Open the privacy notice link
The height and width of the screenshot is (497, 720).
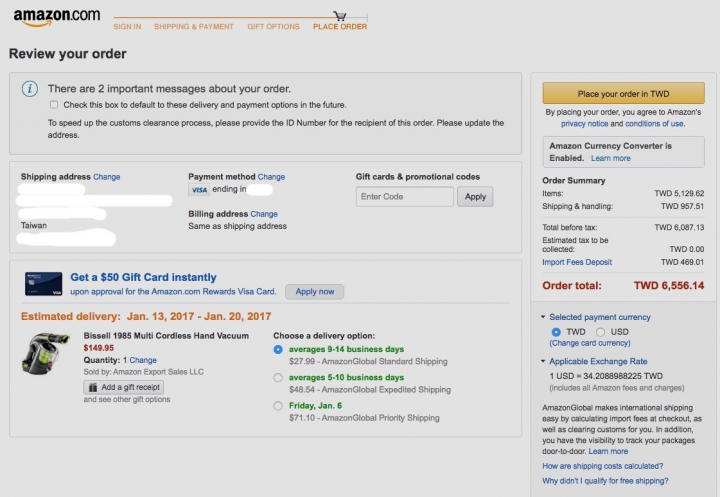click(584, 124)
